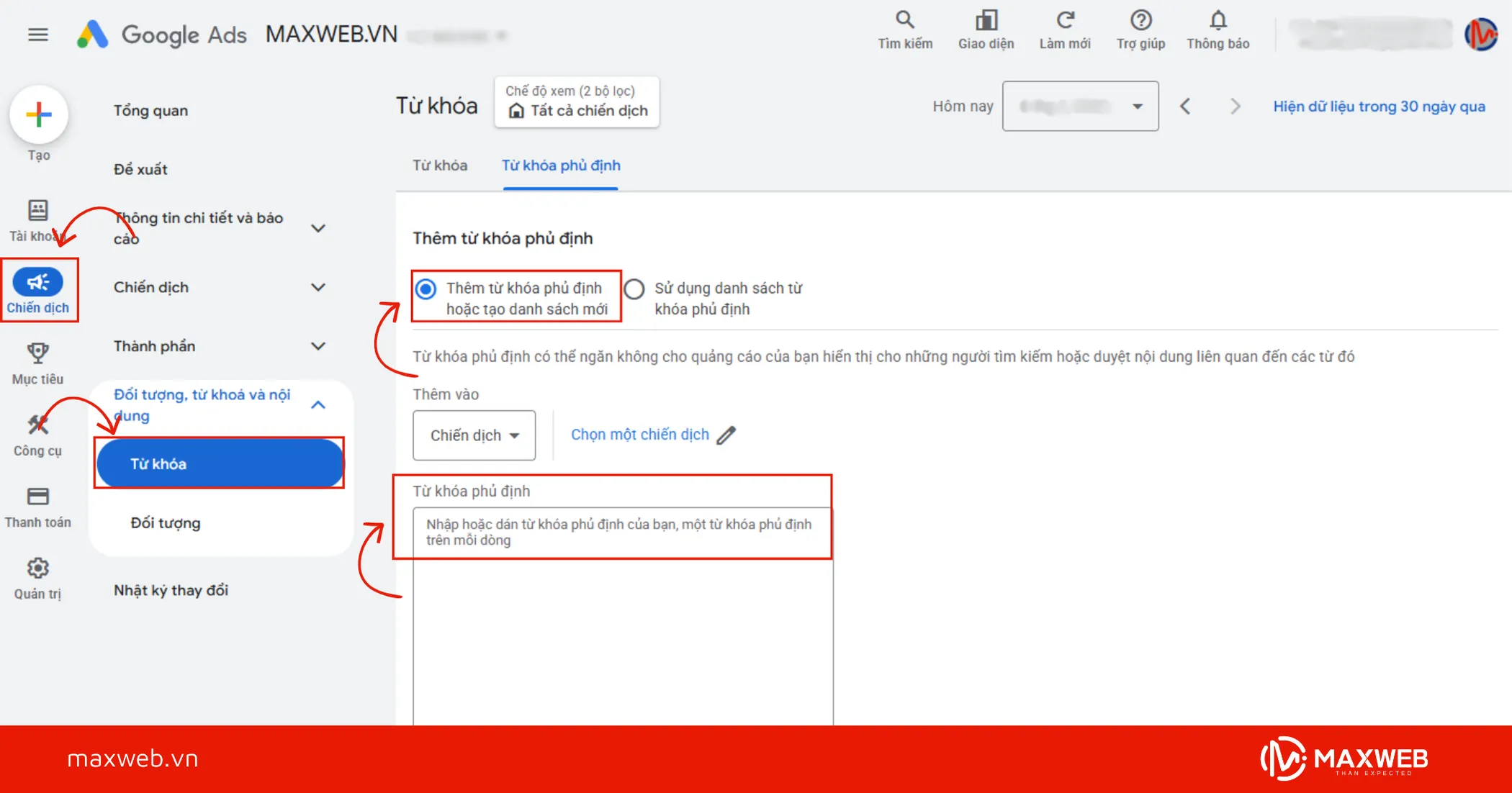Screen dimensions: 1512x793
Task: Open Thông báo notifications bell
Action: [x=1218, y=21]
